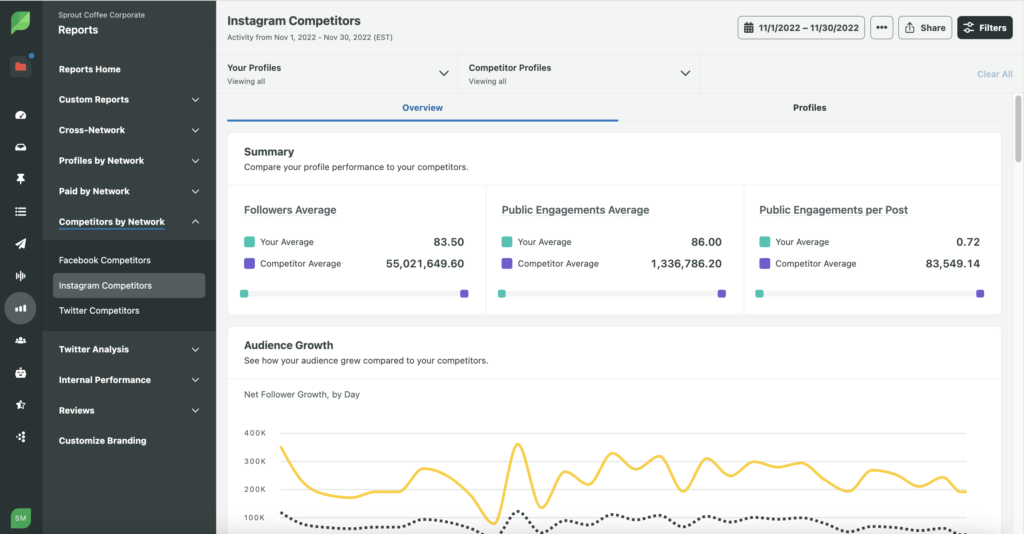Click Followers Average purple Competitor Average swatch
The width and height of the screenshot is (1024, 534).
(249, 264)
